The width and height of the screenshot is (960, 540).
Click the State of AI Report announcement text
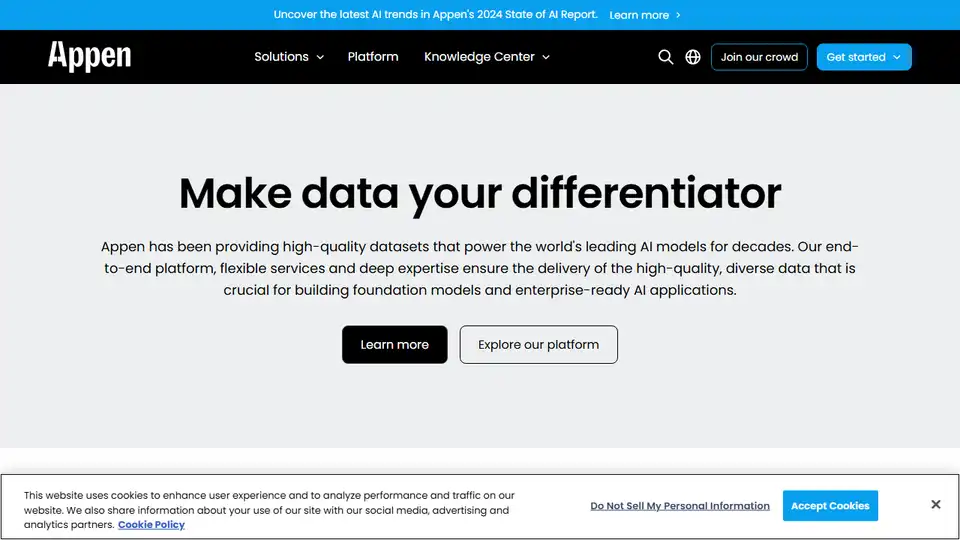point(435,15)
